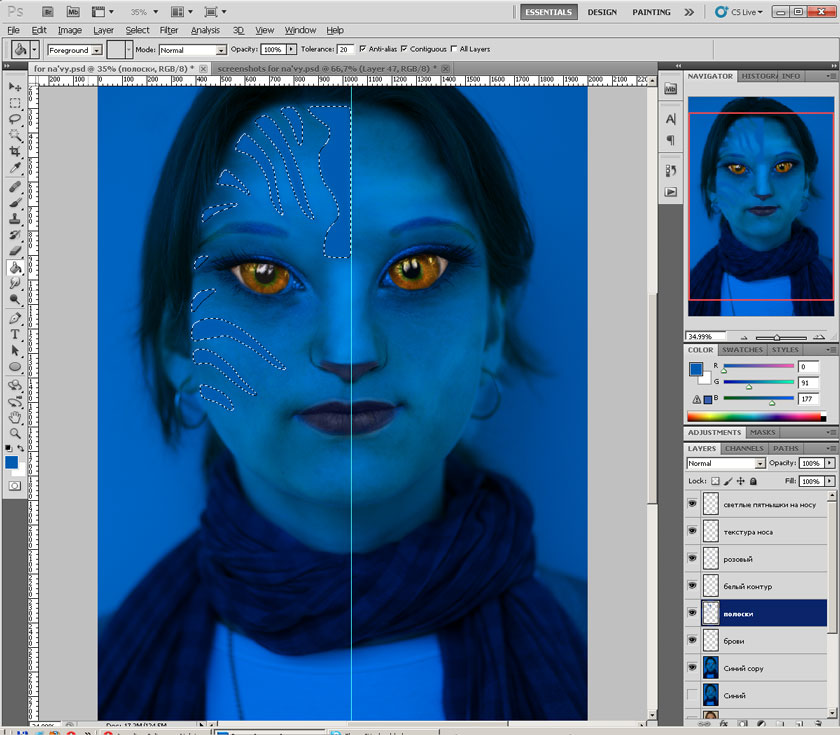Hide the полоски layer
The height and width of the screenshot is (735, 840).
tap(692, 613)
